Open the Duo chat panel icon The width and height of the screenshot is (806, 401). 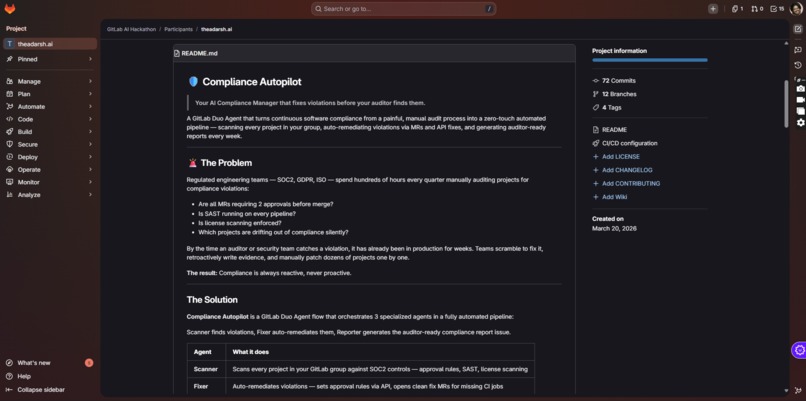(798, 50)
